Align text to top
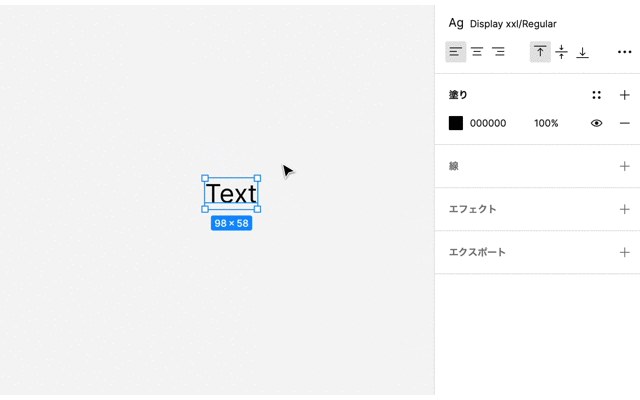The width and height of the screenshot is (640, 400). pyautogui.click(x=540, y=52)
